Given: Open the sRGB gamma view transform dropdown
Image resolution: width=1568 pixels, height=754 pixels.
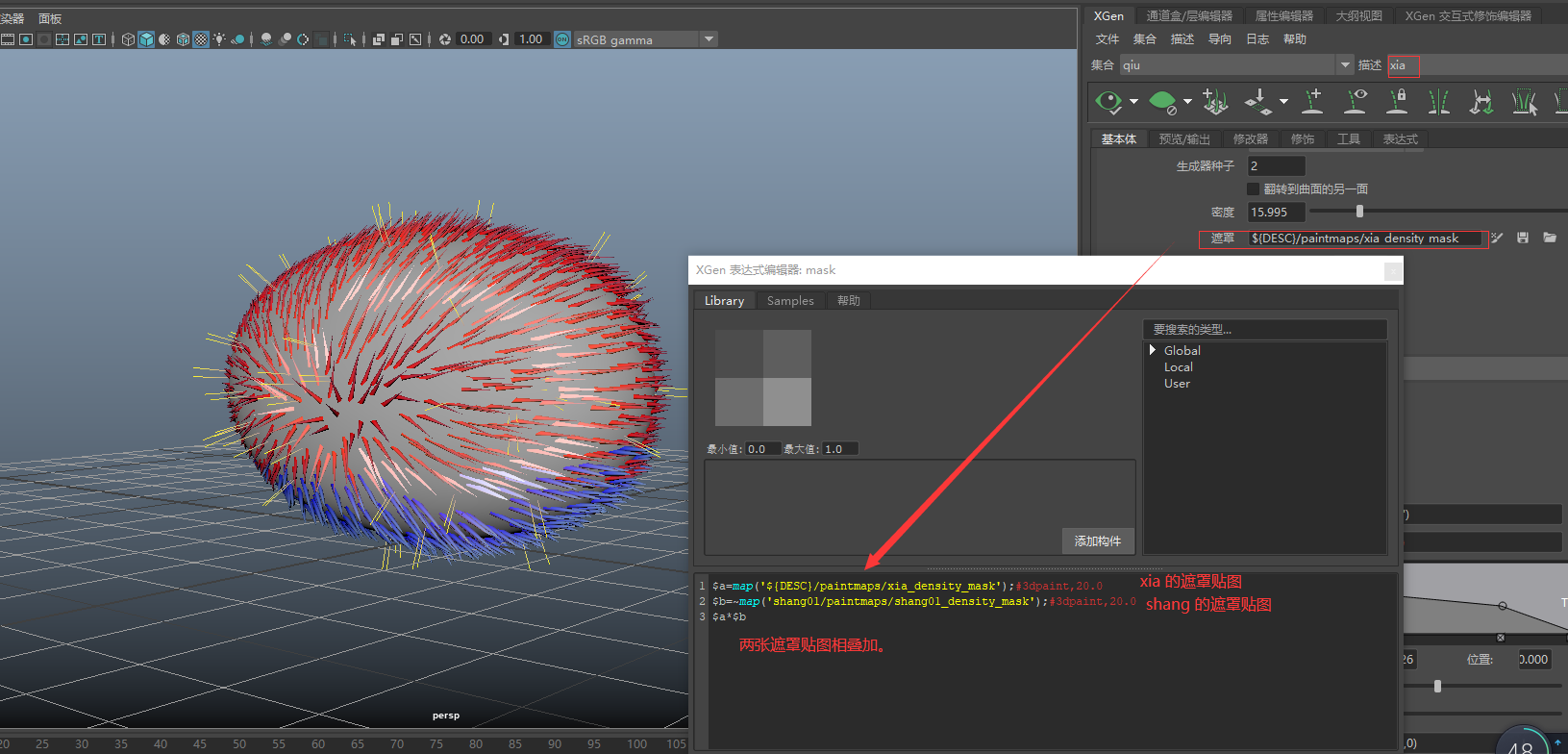Looking at the screenshot, I should 709,39.
